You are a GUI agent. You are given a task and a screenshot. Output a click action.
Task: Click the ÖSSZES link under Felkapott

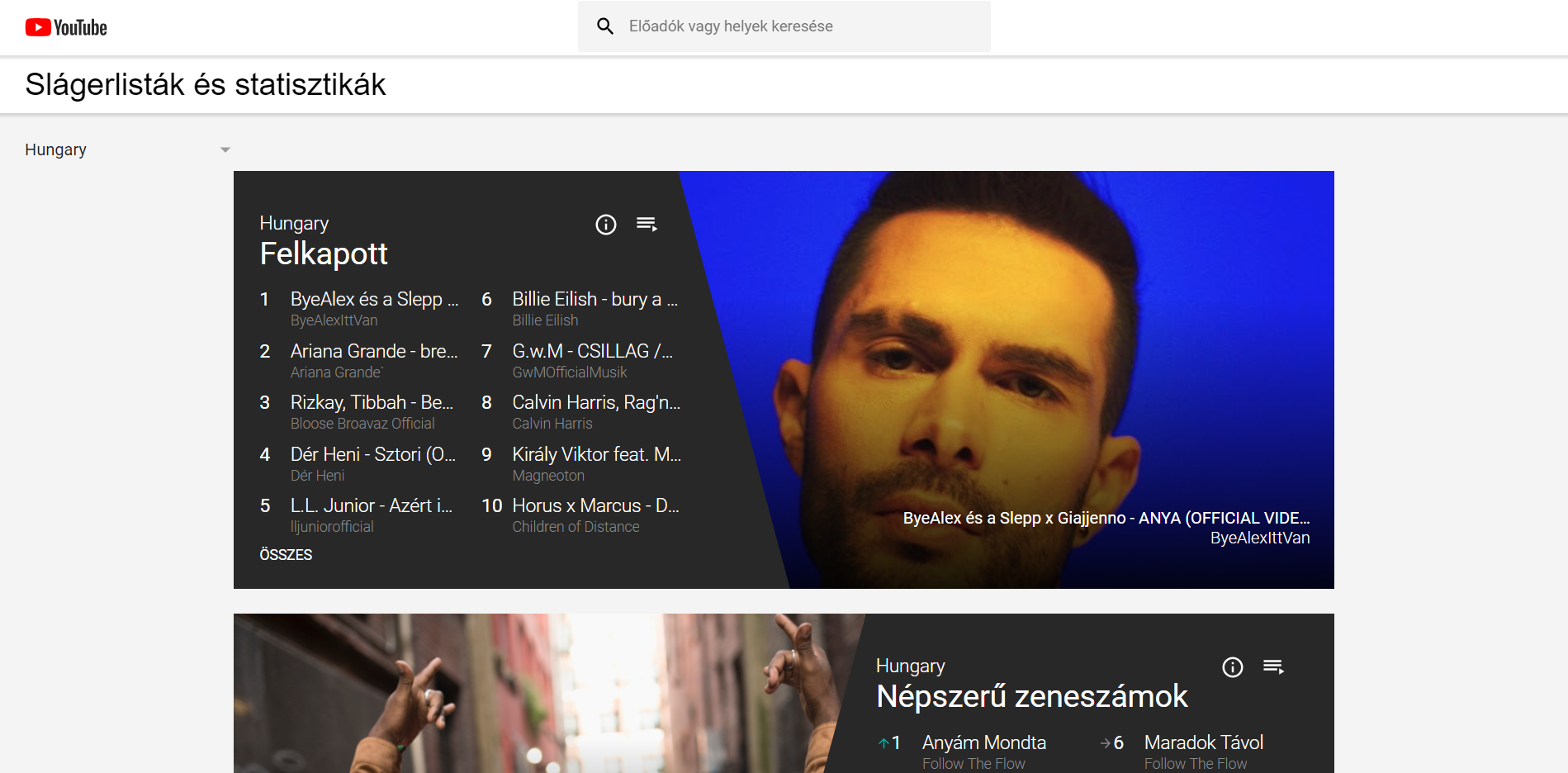pos(286,554)
